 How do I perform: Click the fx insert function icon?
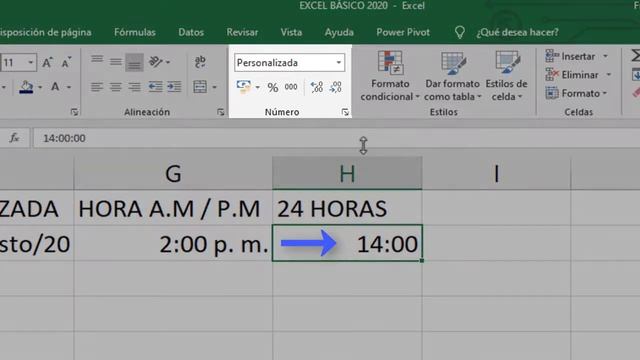click(x=14, y=138)
